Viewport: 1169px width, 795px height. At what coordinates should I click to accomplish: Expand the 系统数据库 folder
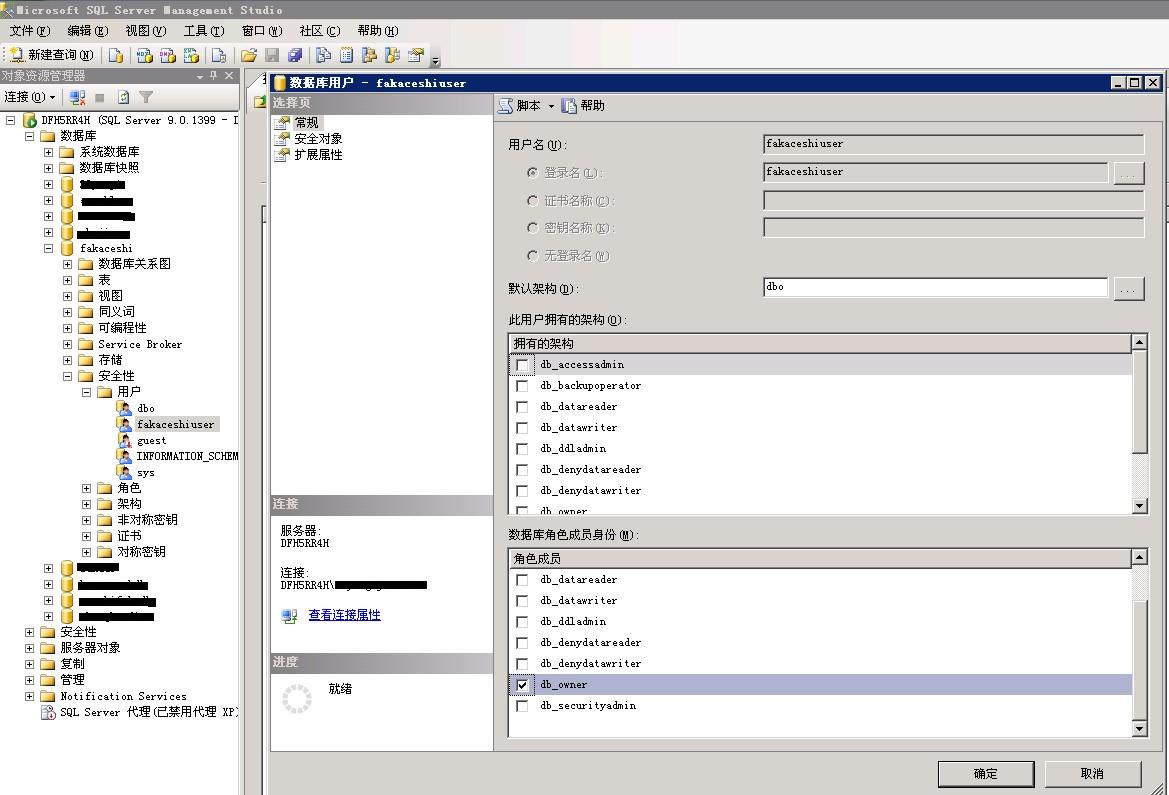tap(48, 152)
